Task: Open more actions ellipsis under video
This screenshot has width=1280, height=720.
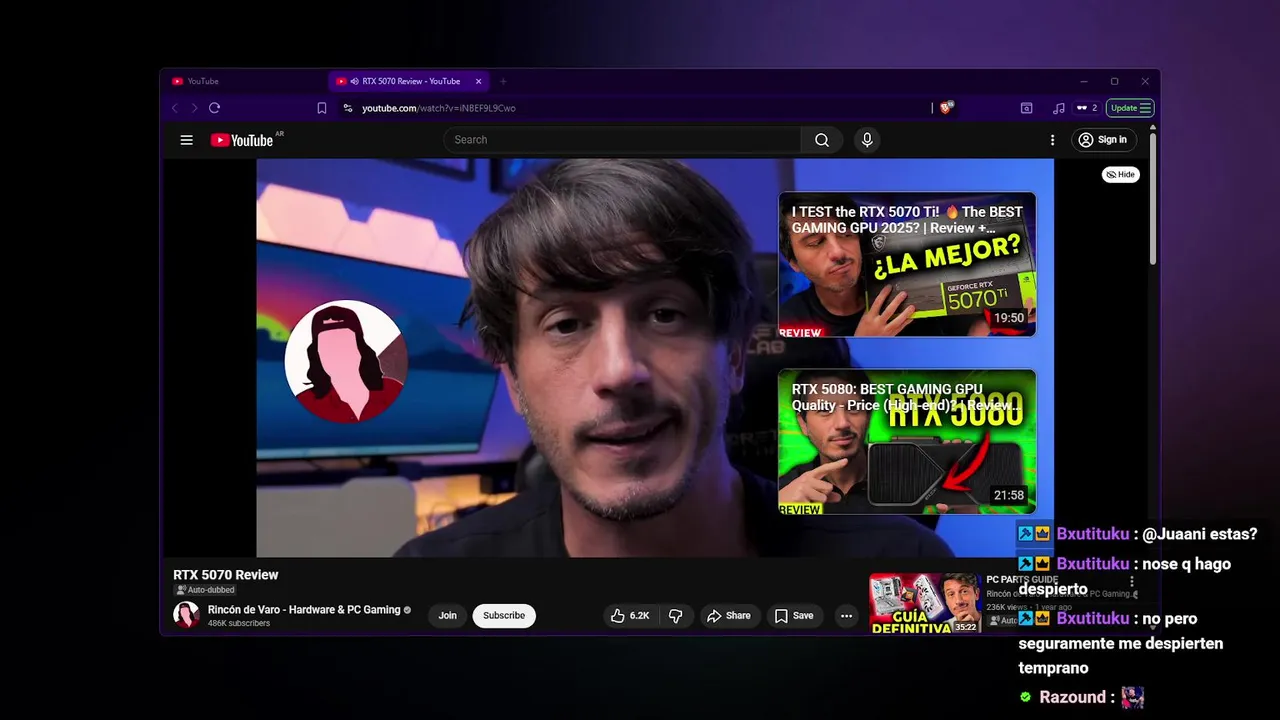Action: [847, 616]
